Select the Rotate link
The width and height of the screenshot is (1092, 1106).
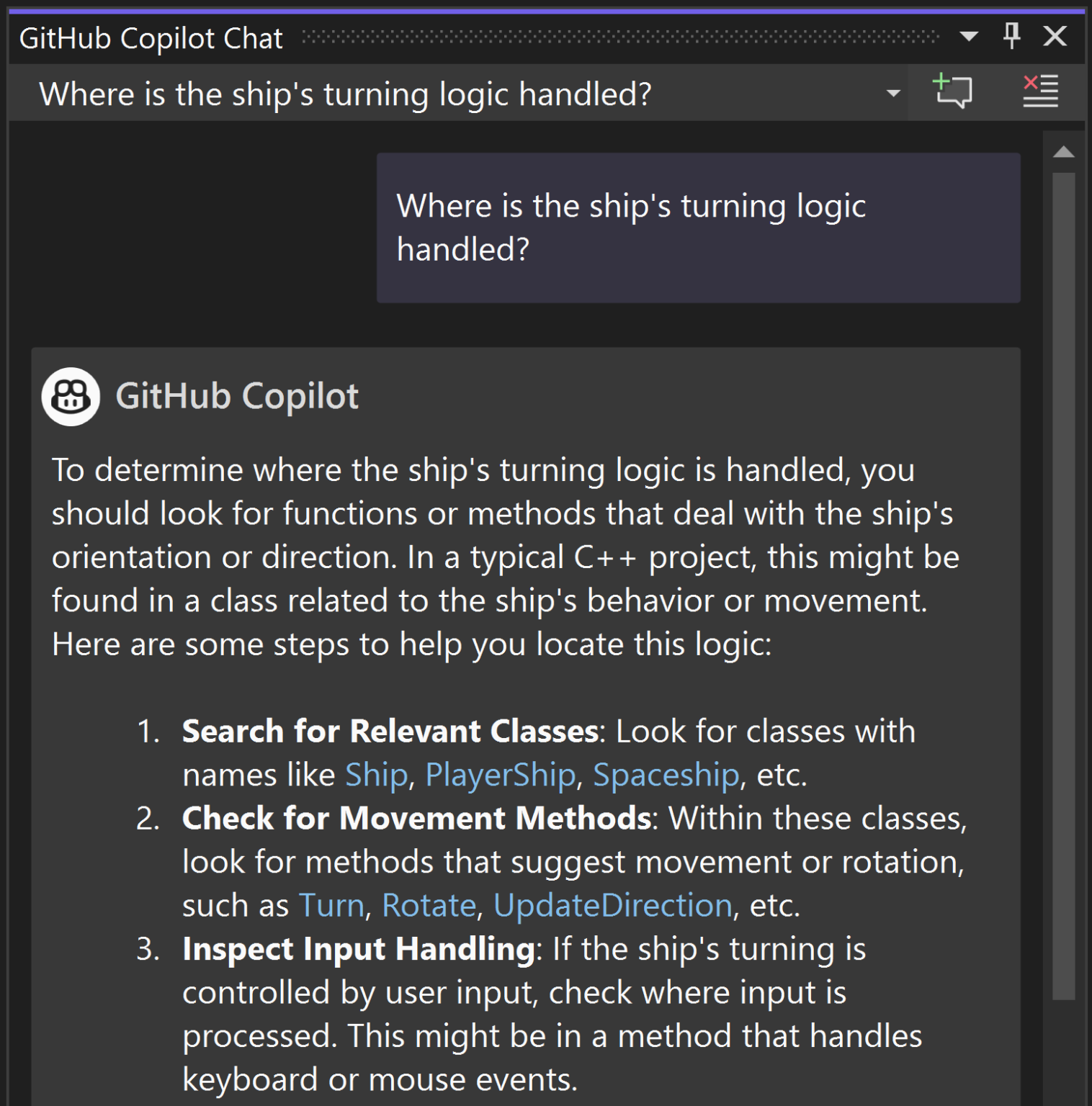pos(429,905)
